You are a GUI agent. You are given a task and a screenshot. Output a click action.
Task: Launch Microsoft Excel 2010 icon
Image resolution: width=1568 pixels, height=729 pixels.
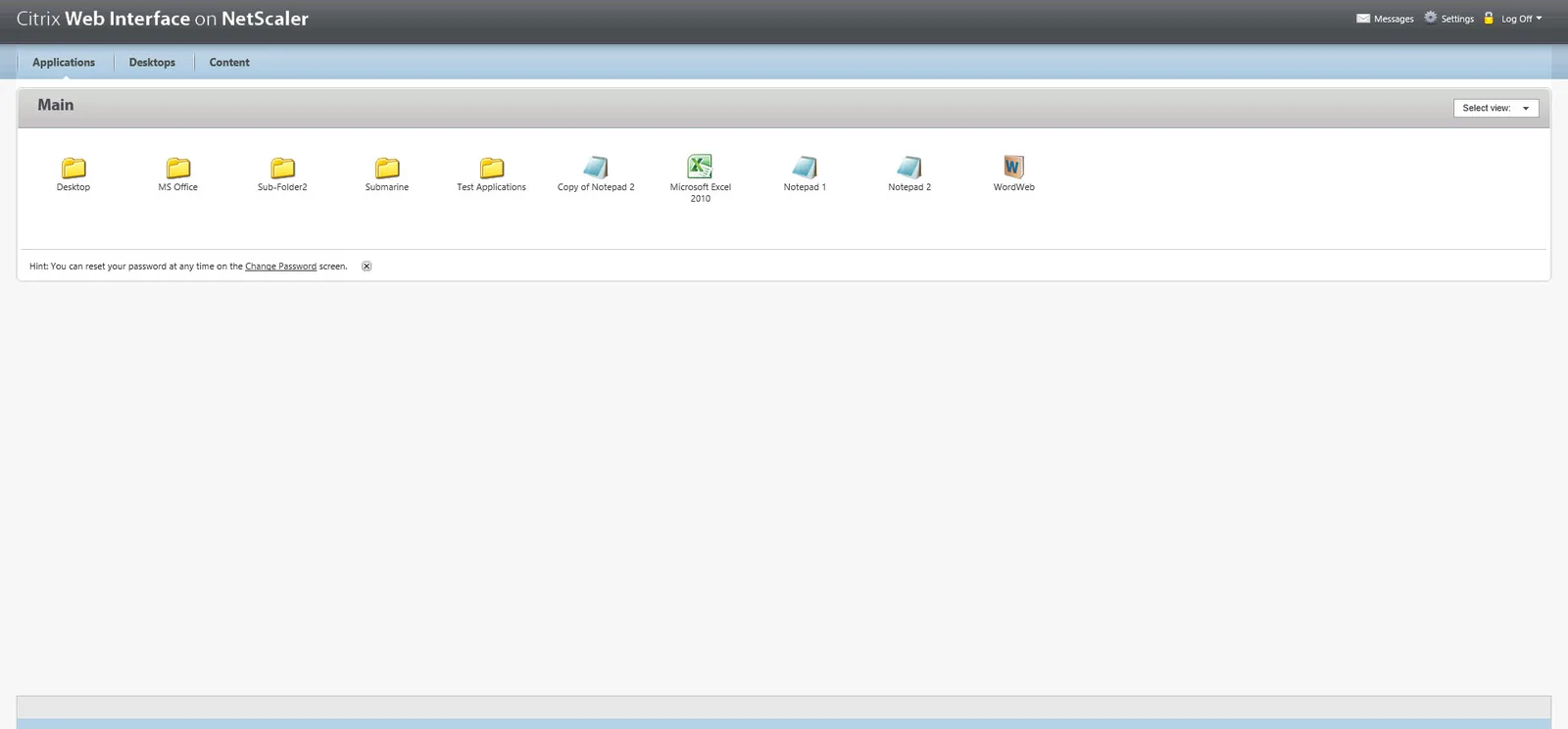(700, 166)
